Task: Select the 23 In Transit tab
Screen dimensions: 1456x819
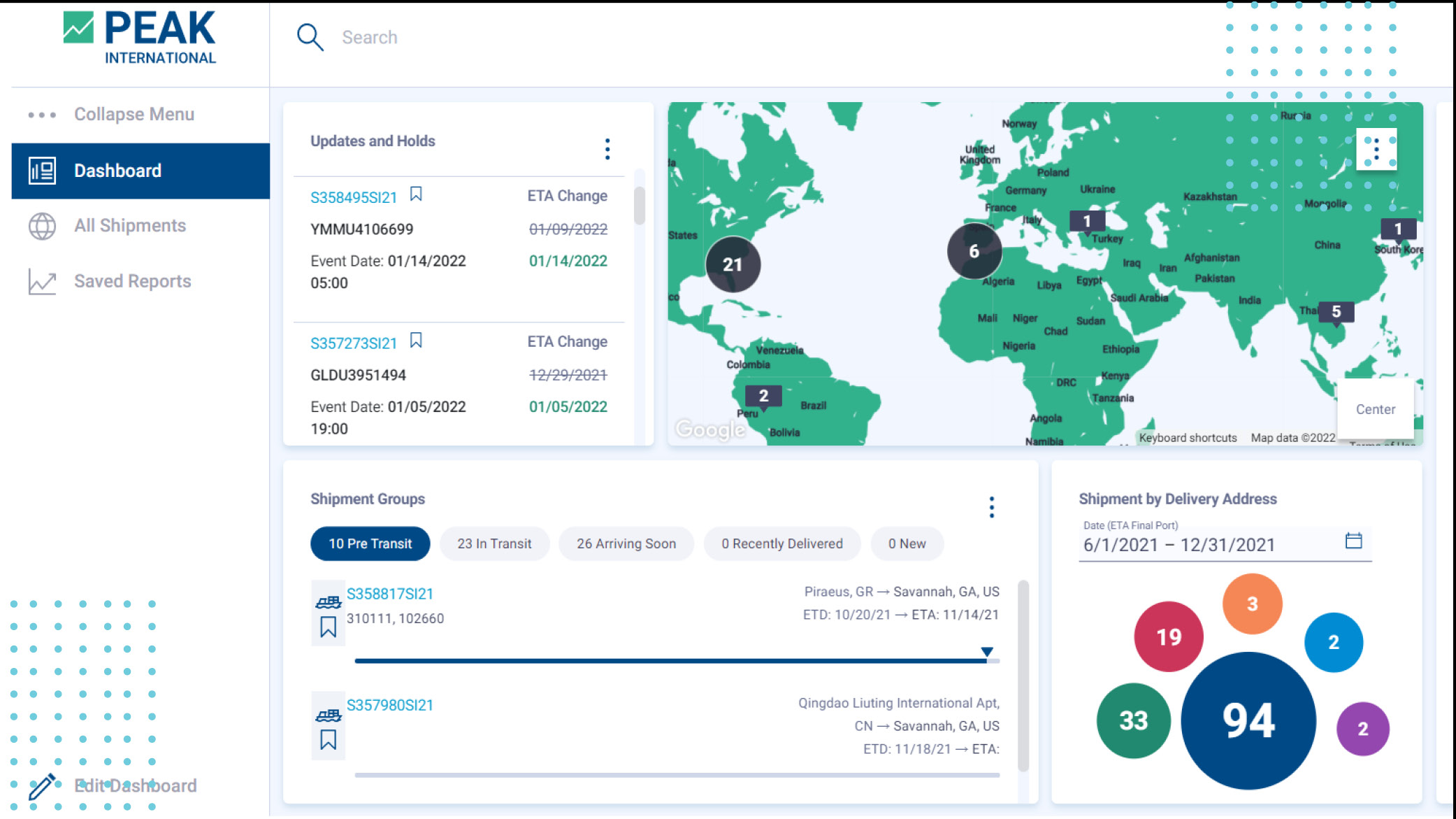Action: coord(494,543)
